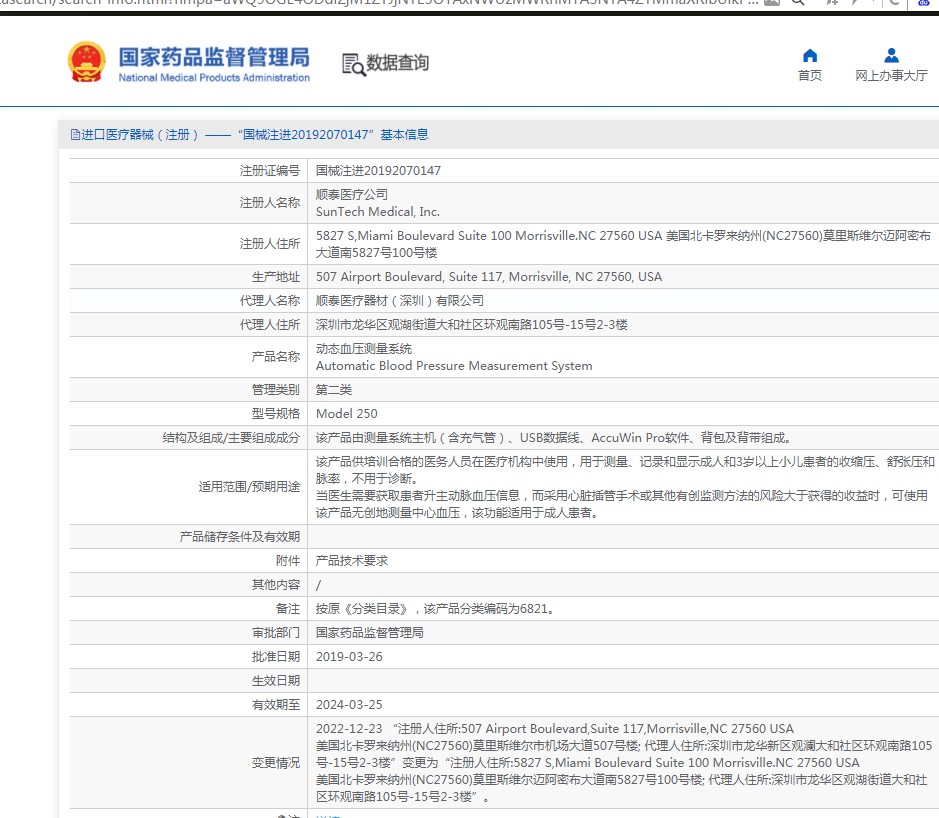
Task: Click the Baidu extension icon in browser toolbar
Action: (x=928, y=3)
